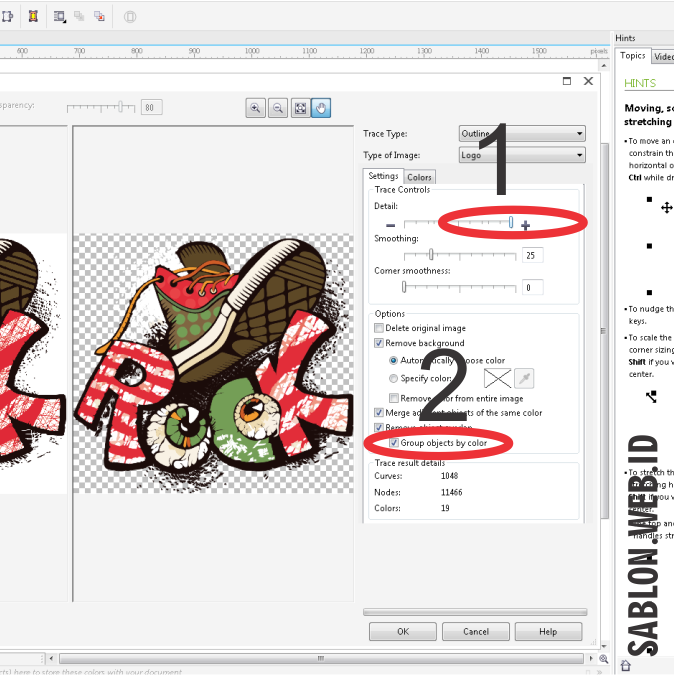Click the detail minus icon
This screenshot has width=675, height=675.
[x=390, y=225]
